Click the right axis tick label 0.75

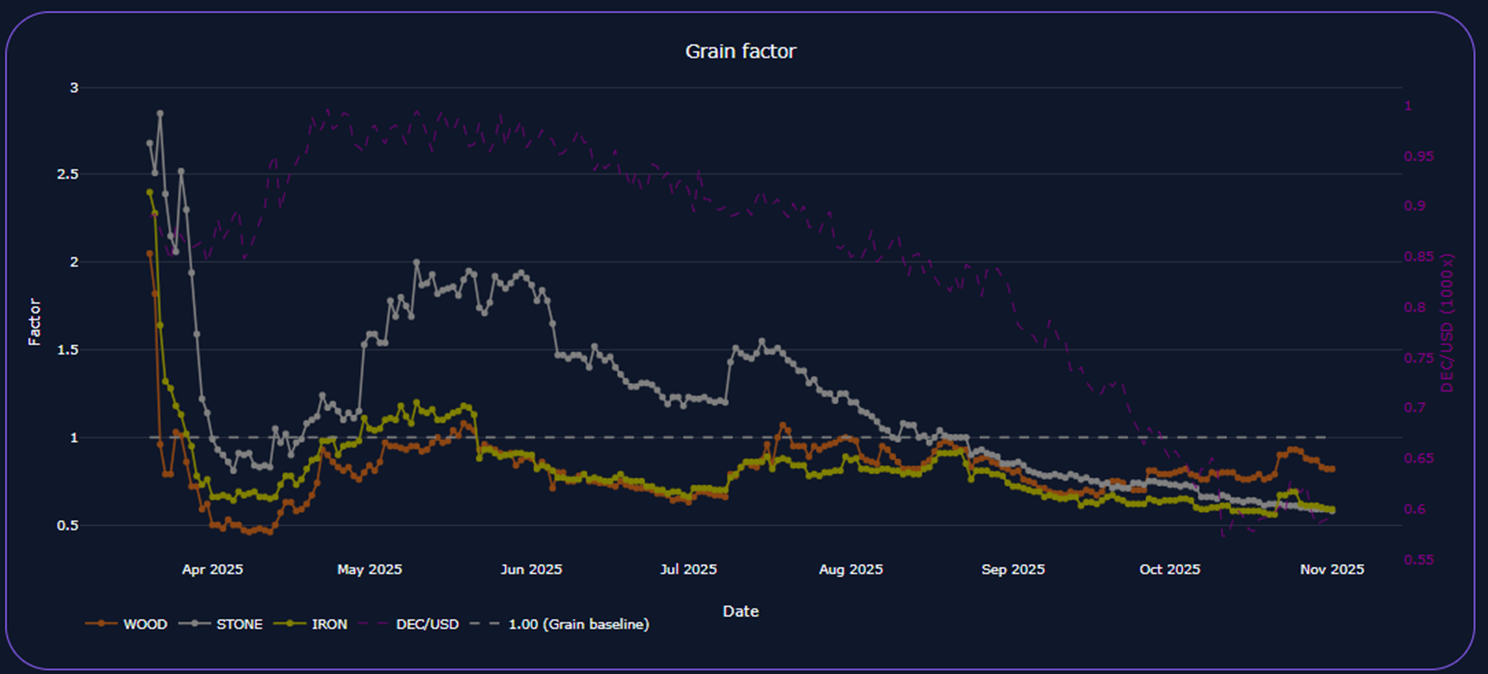[x=1420, y=358]
